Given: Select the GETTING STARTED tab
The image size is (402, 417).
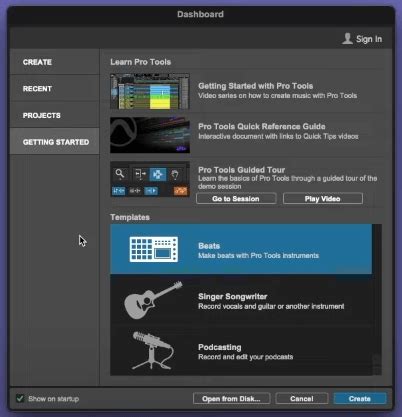Looking at the screenshot, I should coord(55,142).
